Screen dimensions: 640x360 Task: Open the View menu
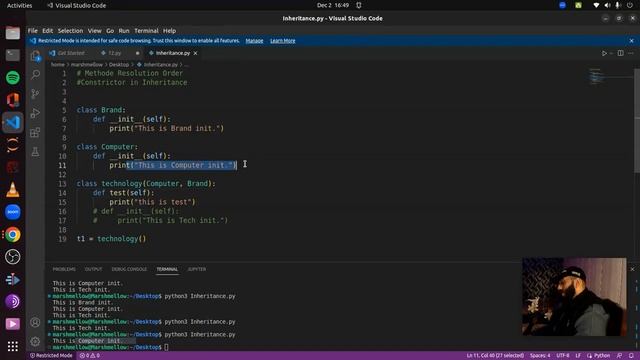(94, 31)
